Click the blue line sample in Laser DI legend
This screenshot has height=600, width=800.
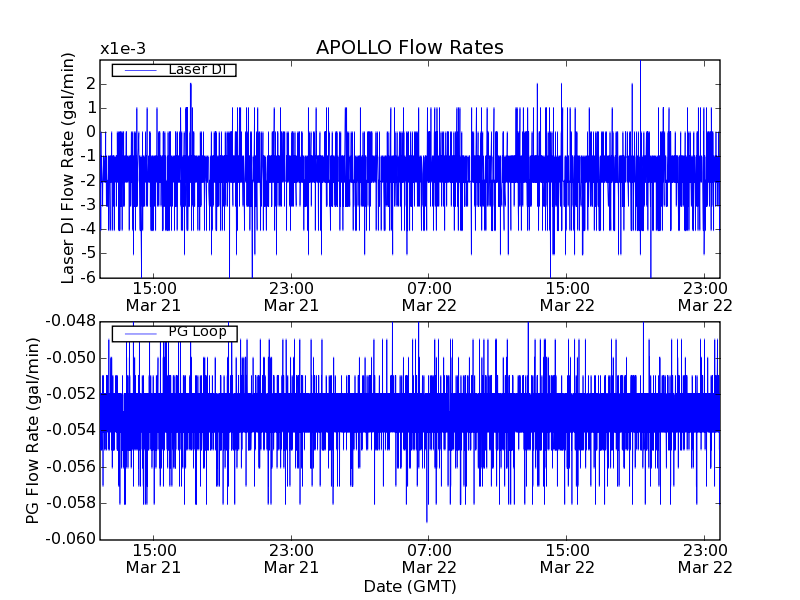[x=139, y=70]
